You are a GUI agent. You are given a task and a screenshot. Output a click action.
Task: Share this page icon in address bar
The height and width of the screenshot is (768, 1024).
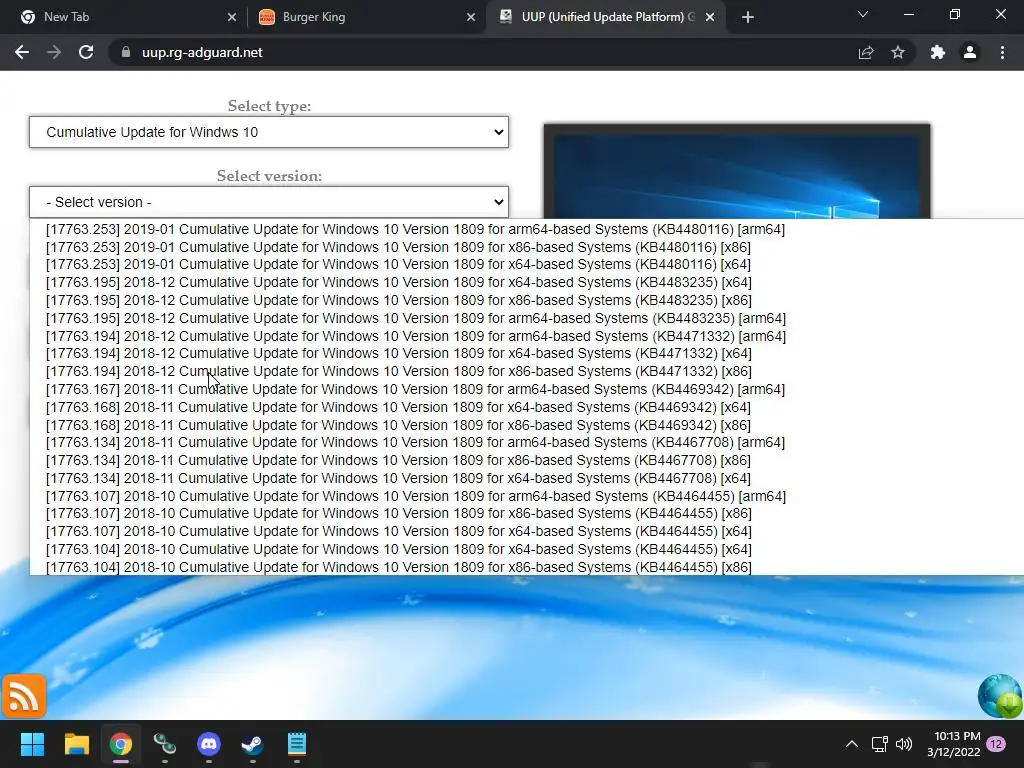(866, 52)
